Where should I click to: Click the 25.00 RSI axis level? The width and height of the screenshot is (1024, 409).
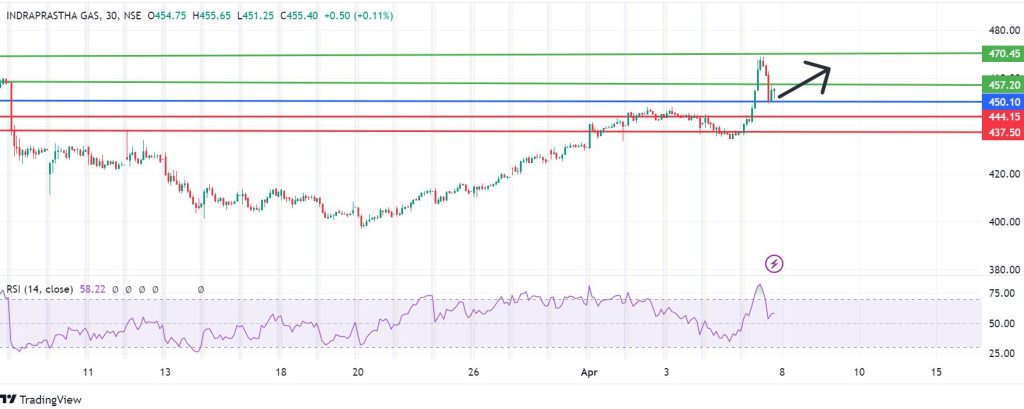[1003, 353]
